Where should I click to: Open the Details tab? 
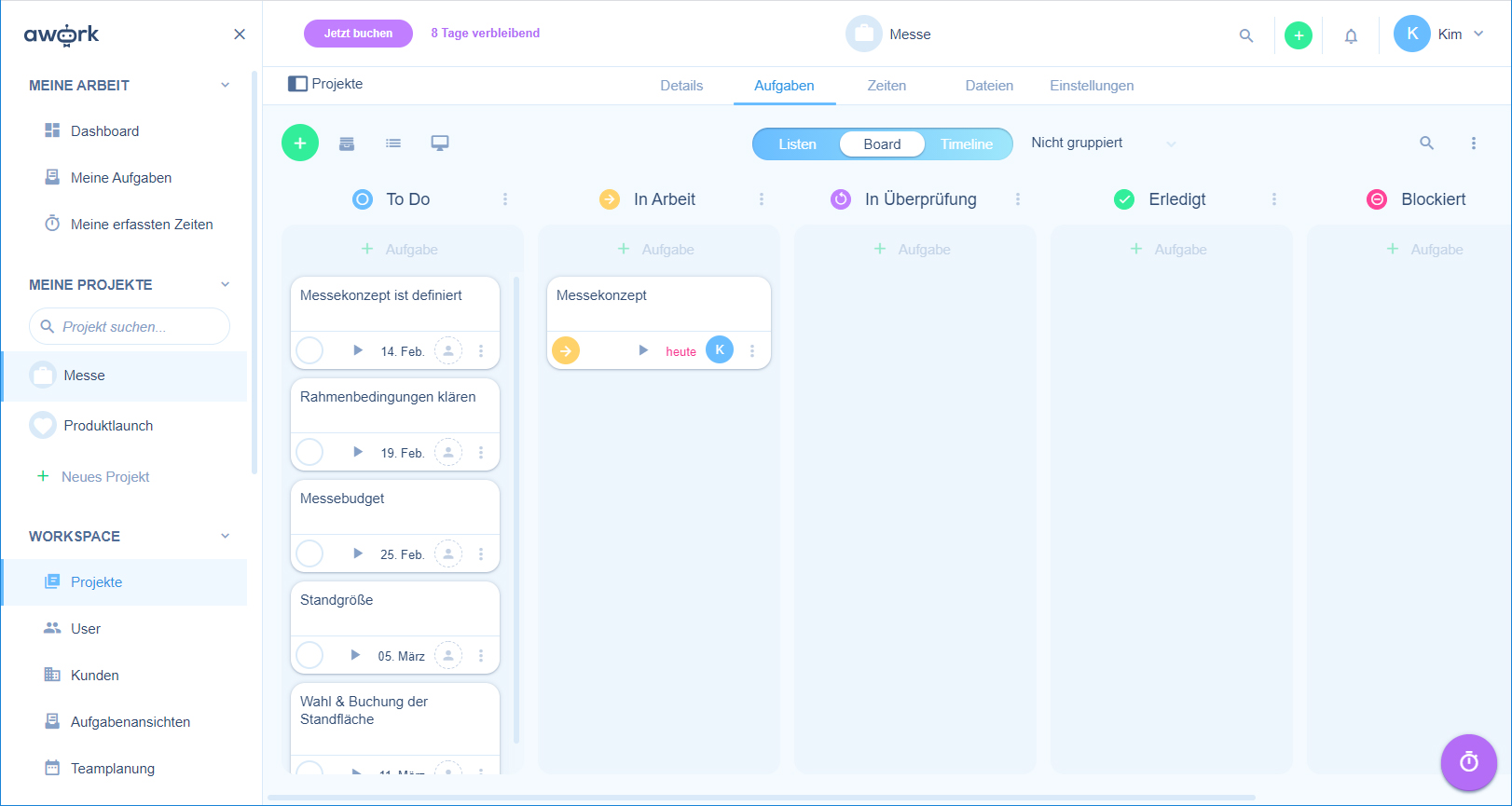(681, 86)
